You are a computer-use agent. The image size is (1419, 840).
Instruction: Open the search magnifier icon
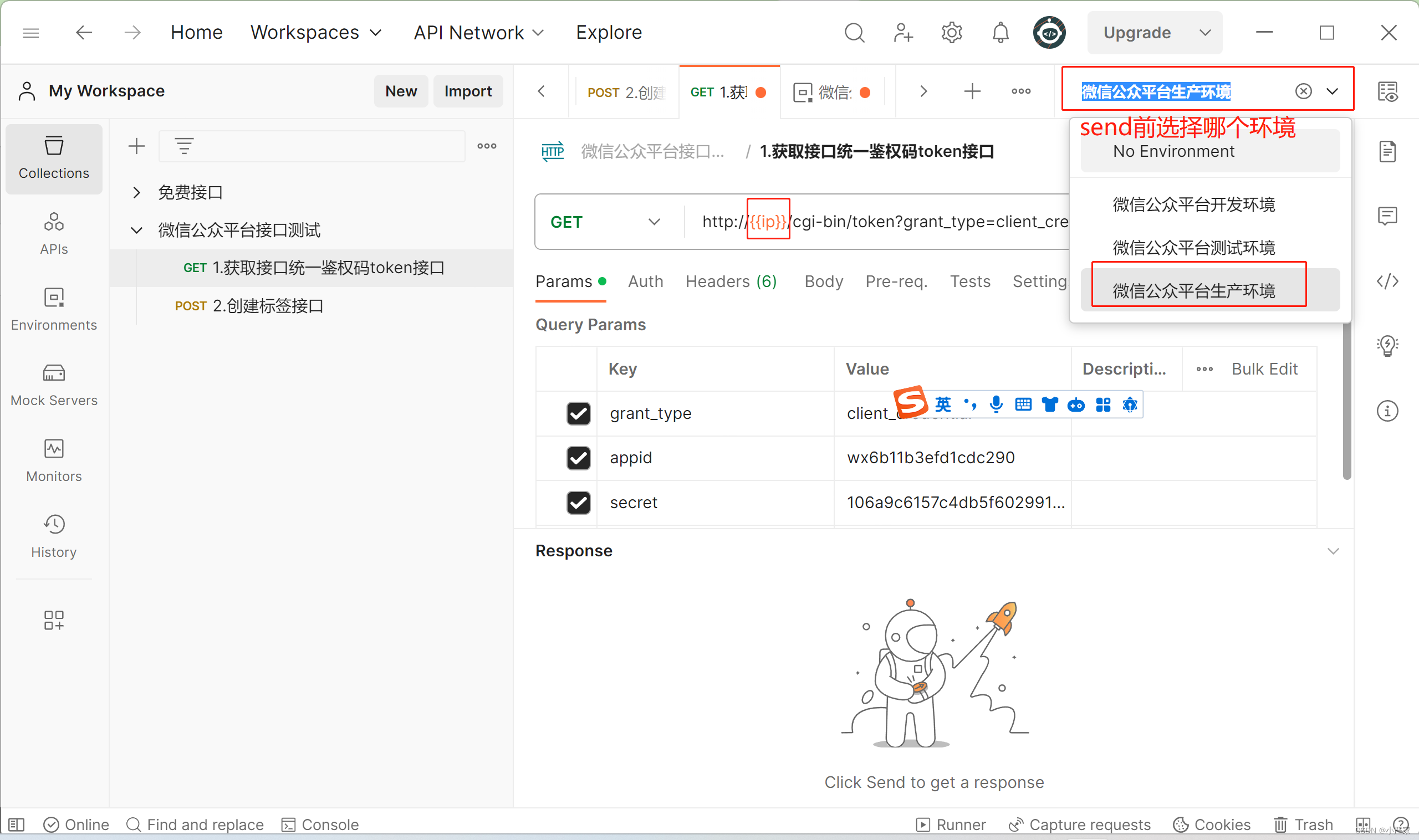click(855, 33)
